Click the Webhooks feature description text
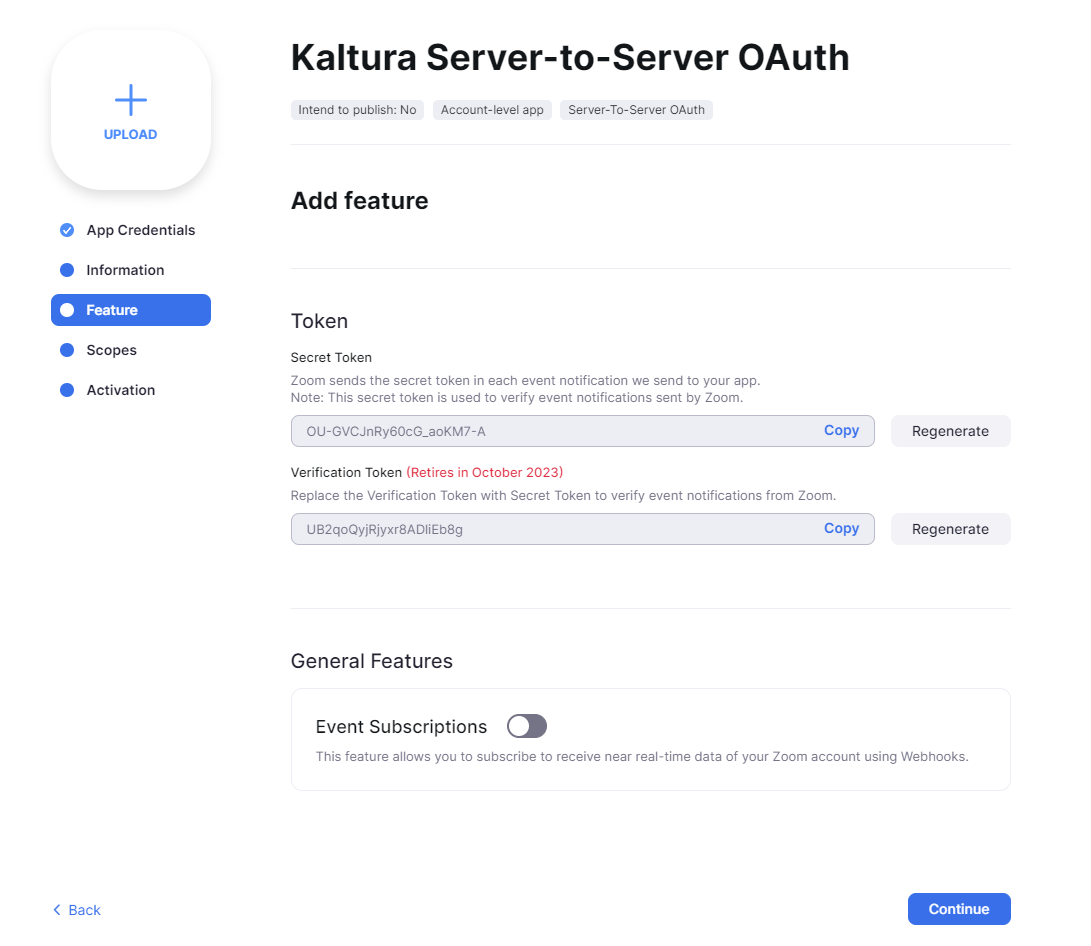 (642, 757)
